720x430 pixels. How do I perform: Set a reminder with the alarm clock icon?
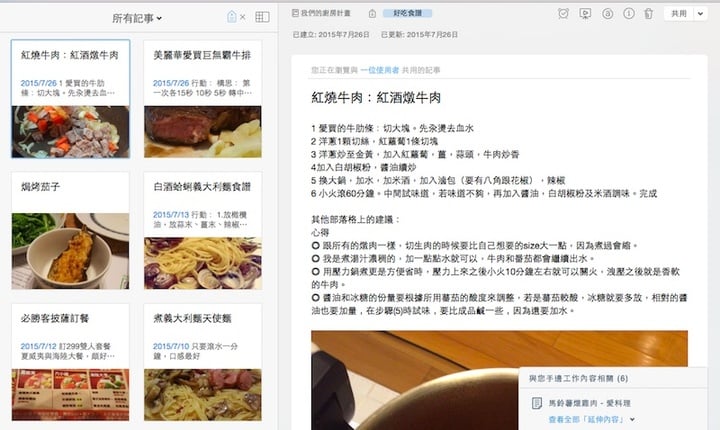(563, 14)
